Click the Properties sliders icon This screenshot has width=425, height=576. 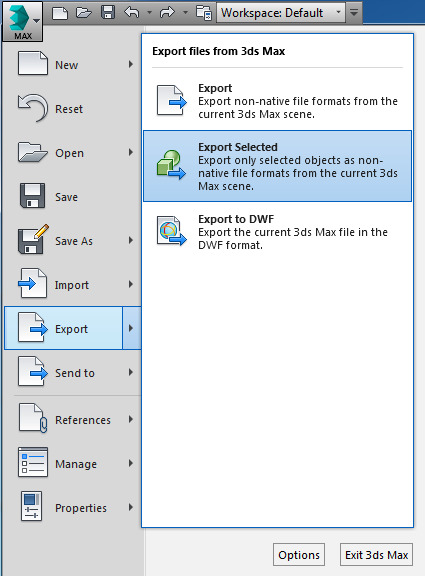click(32, 506)
